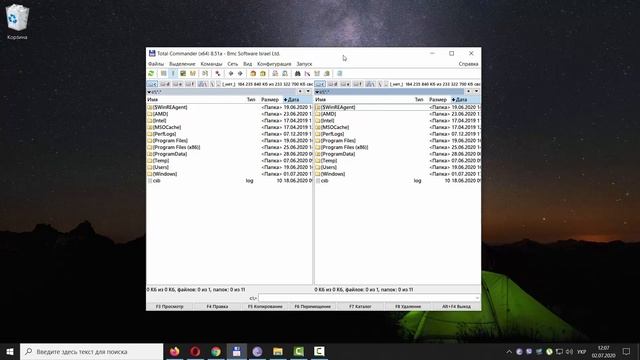Open the right panel path dropdown arrow
Viewport: 640px width, 360px height.
pyautogui.click(x=317, y=92)
